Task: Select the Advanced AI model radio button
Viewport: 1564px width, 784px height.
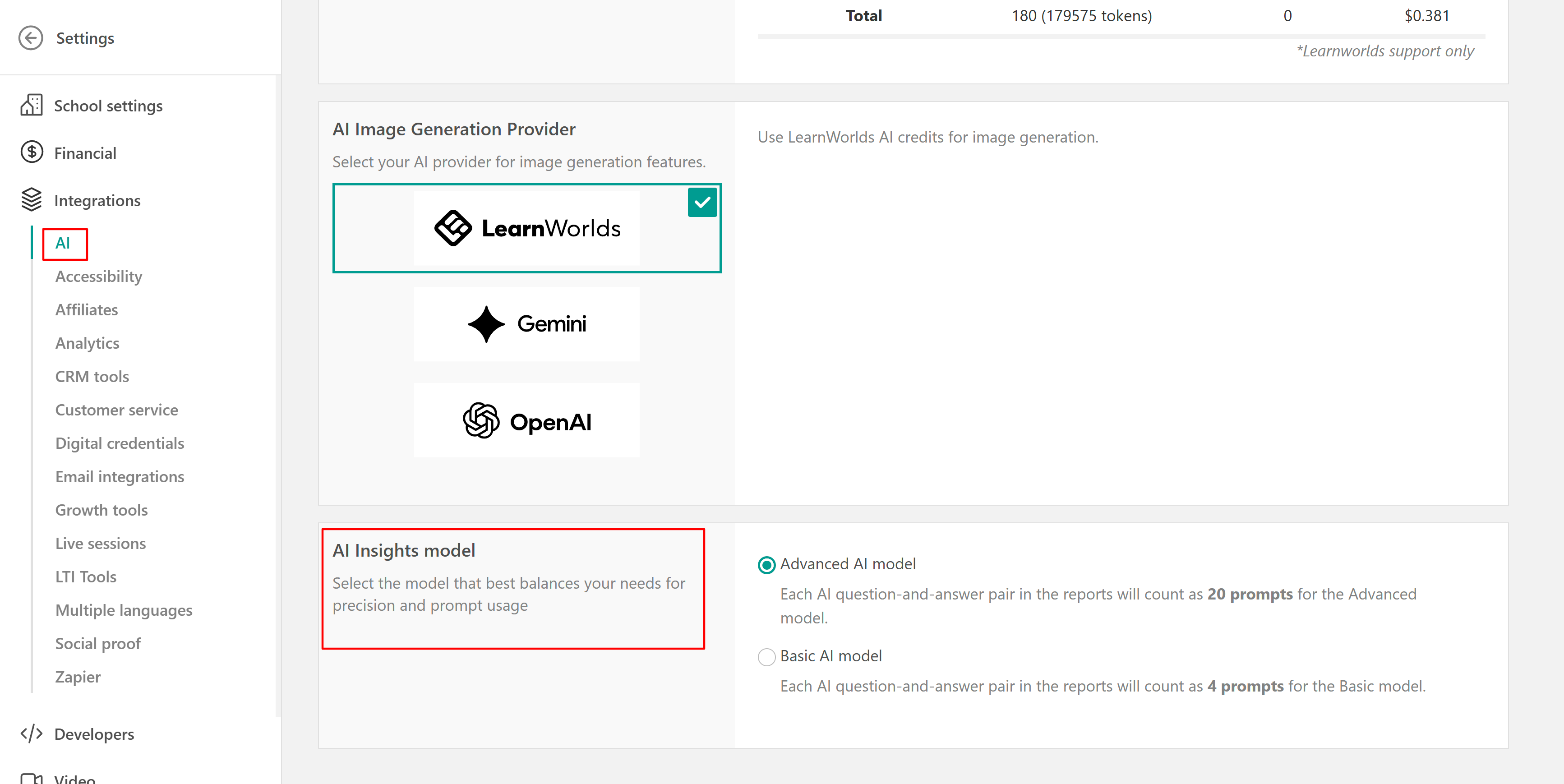Action: (x=766, y=565)
